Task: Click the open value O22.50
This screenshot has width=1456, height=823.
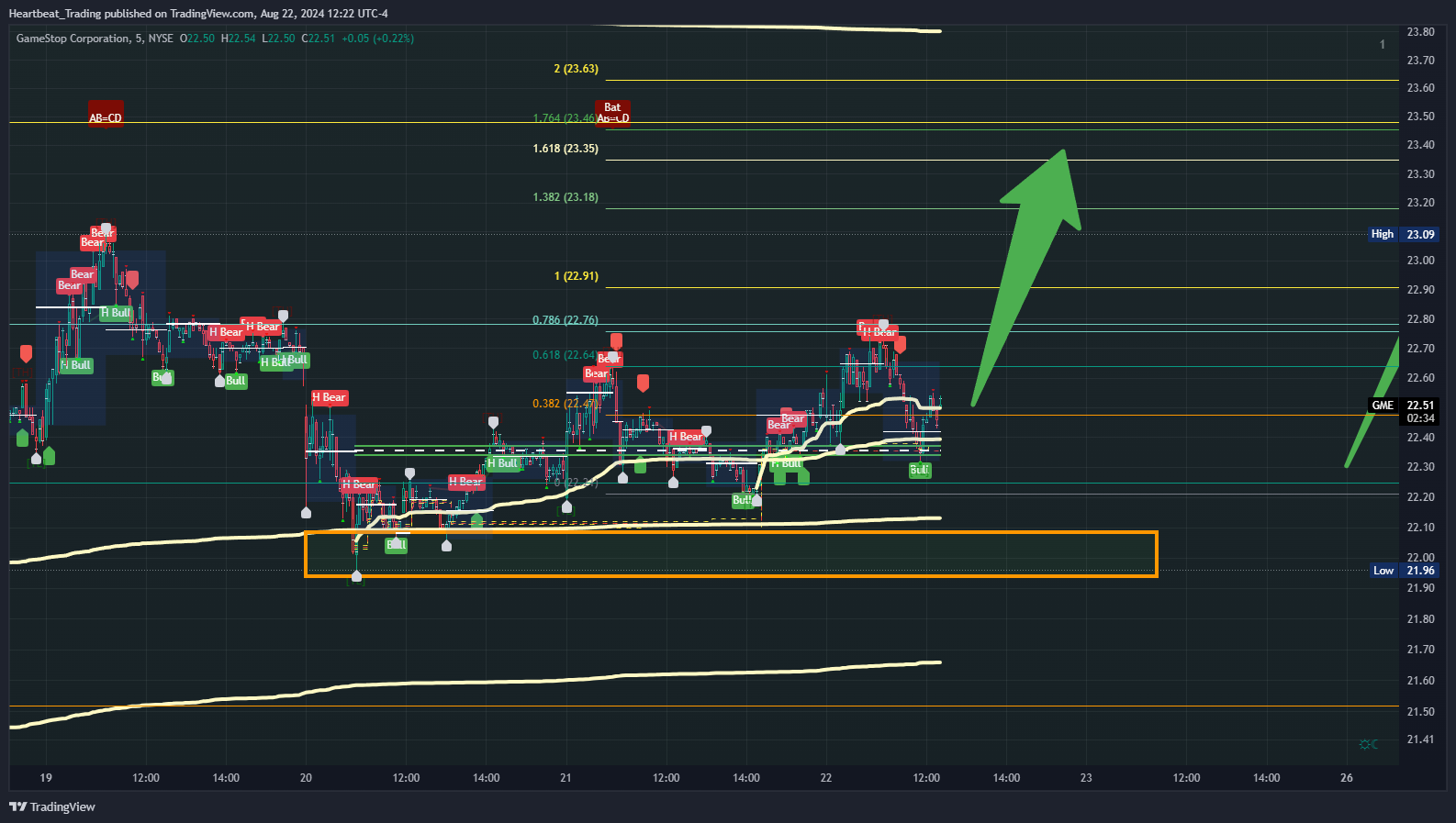Action: pyautogui.click(x=197, y=39)
